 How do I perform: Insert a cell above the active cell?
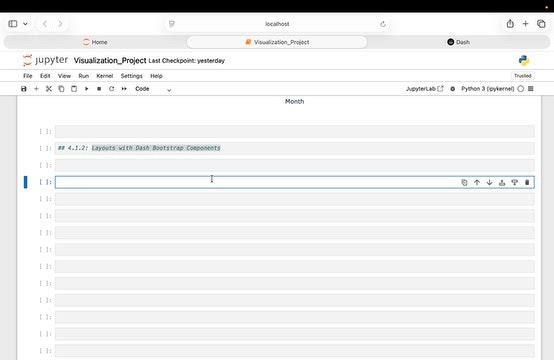coord(502,182)
